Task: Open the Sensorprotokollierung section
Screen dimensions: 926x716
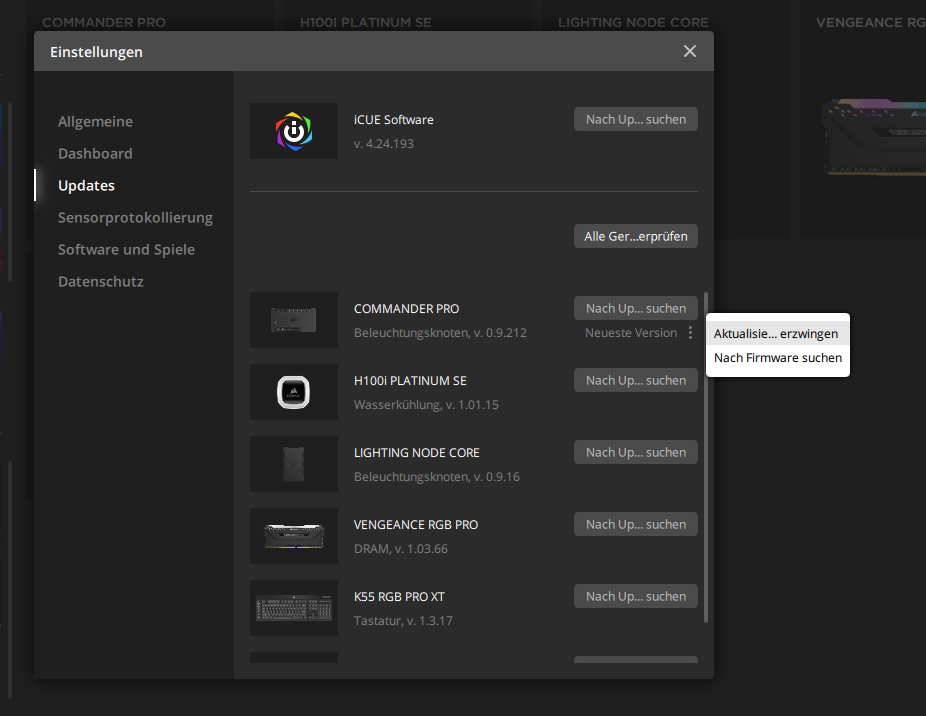Action: 135,217
